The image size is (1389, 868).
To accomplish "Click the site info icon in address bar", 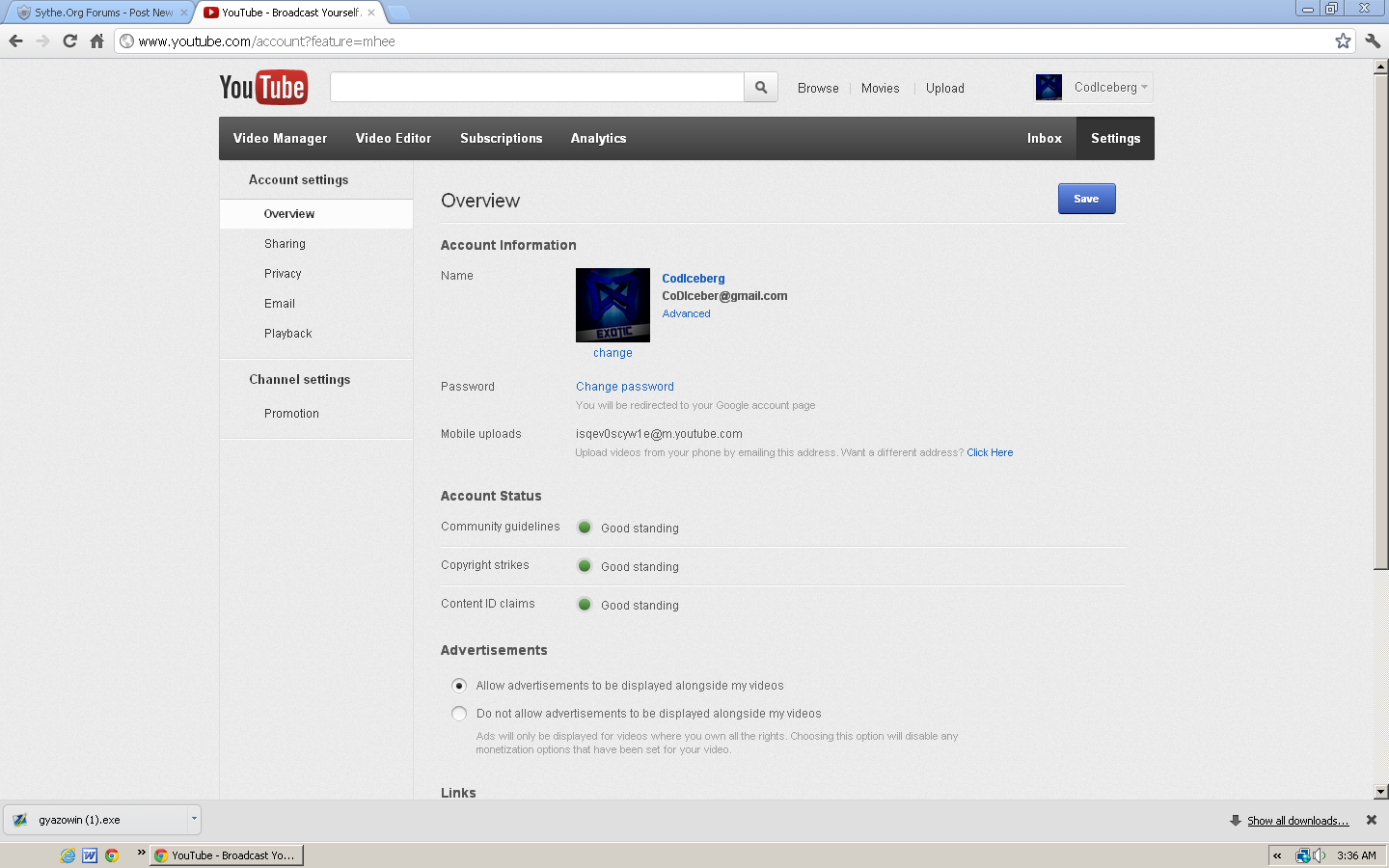I will tap(126, 41).
